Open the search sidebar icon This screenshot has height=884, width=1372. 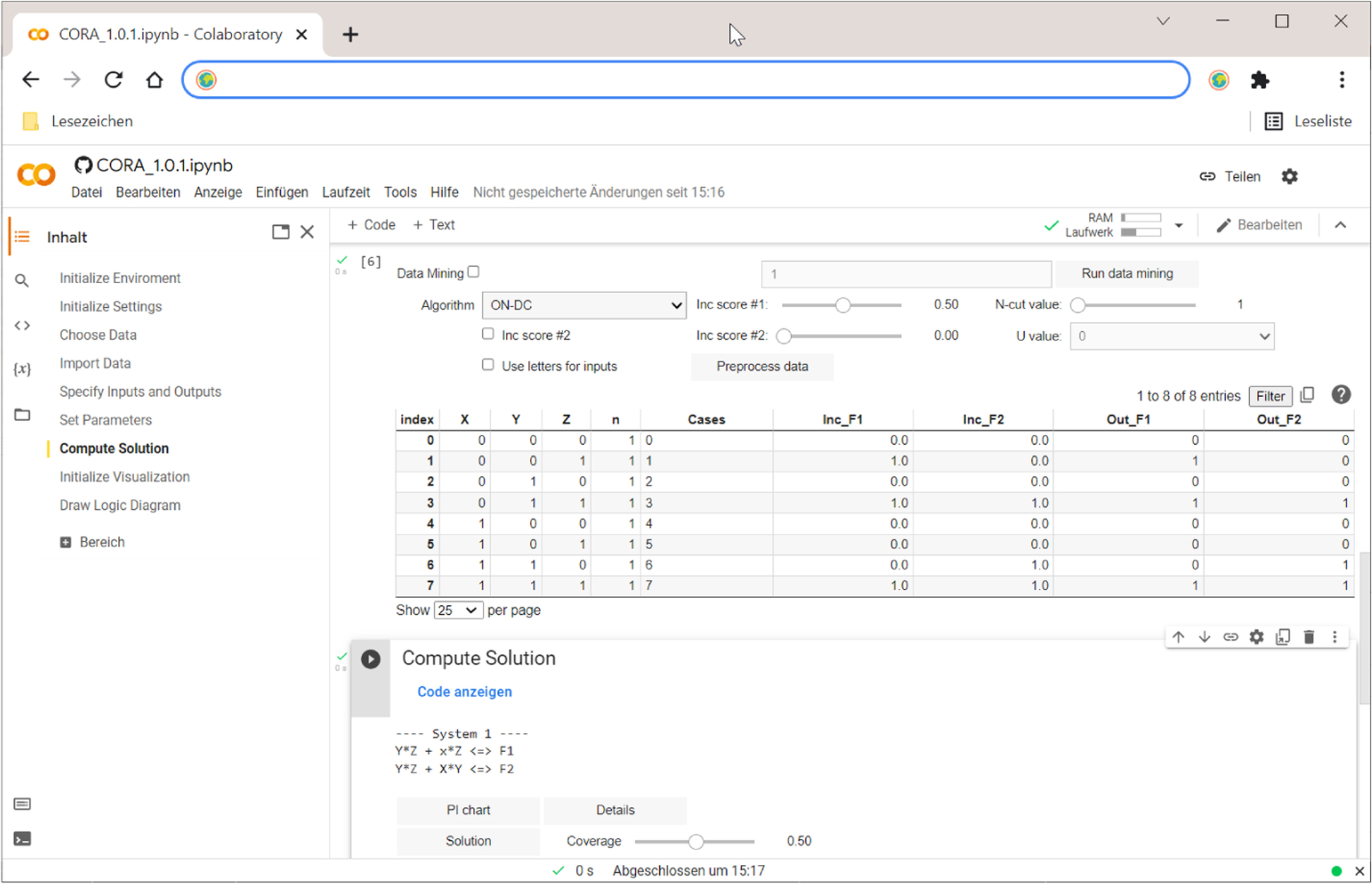point(22,281)
